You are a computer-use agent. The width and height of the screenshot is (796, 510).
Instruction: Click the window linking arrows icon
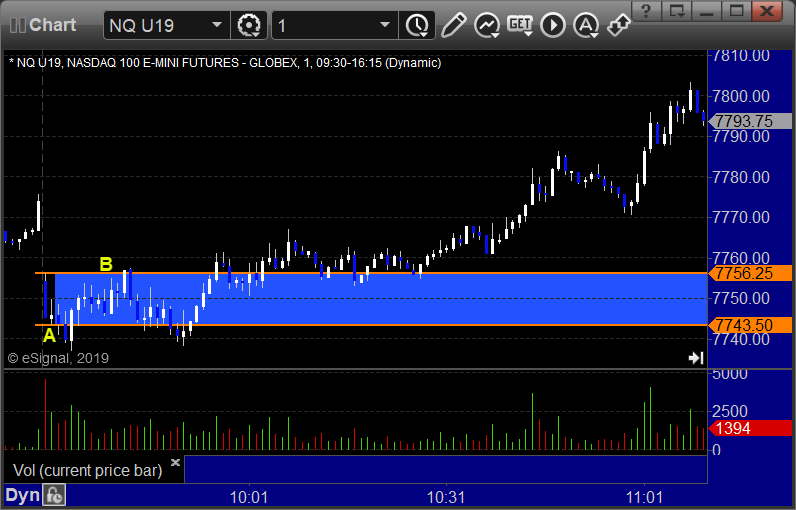coord(618,25)
